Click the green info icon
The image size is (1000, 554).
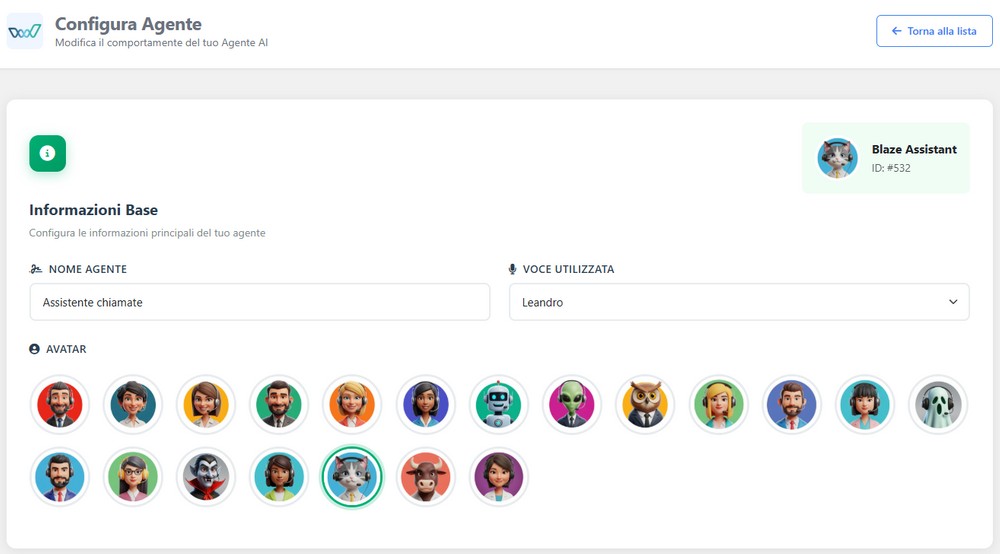(x=47, y=153)
